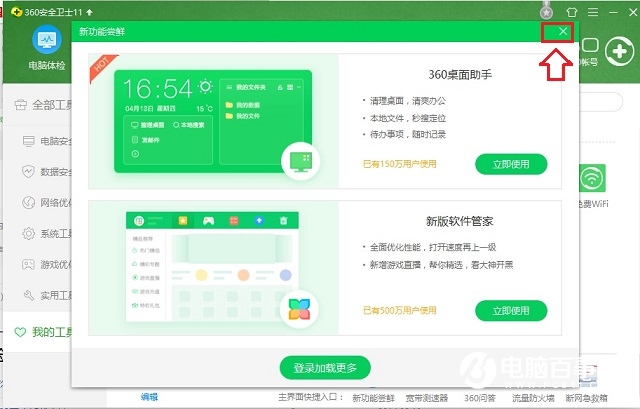640x409 pixels.
Task: Open 流量防火墙 shortcut at bottom bar
Action: pos(533,398)
